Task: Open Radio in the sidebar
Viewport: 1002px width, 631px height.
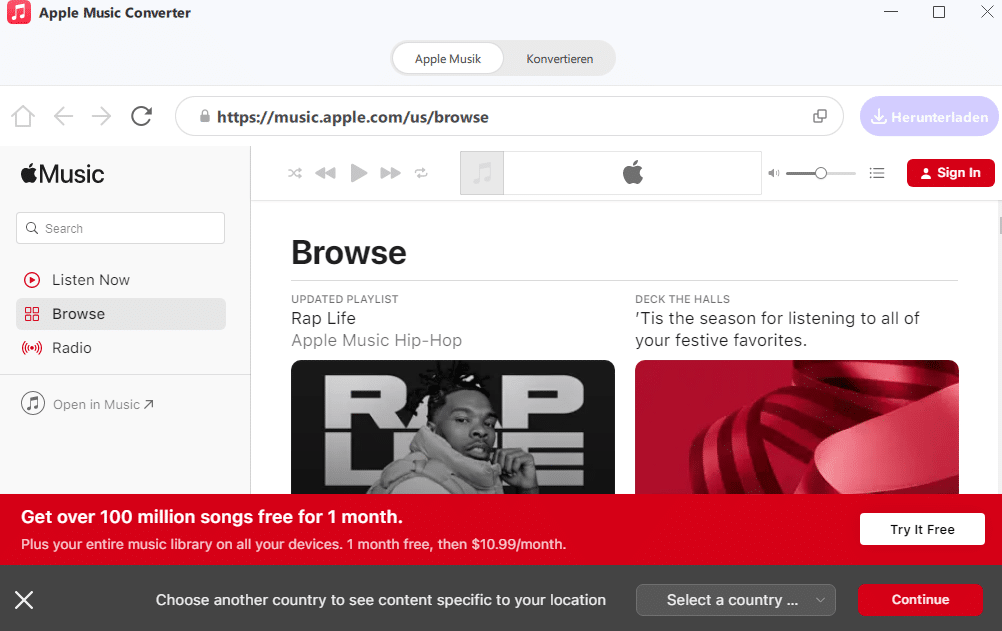Action: 121,348
